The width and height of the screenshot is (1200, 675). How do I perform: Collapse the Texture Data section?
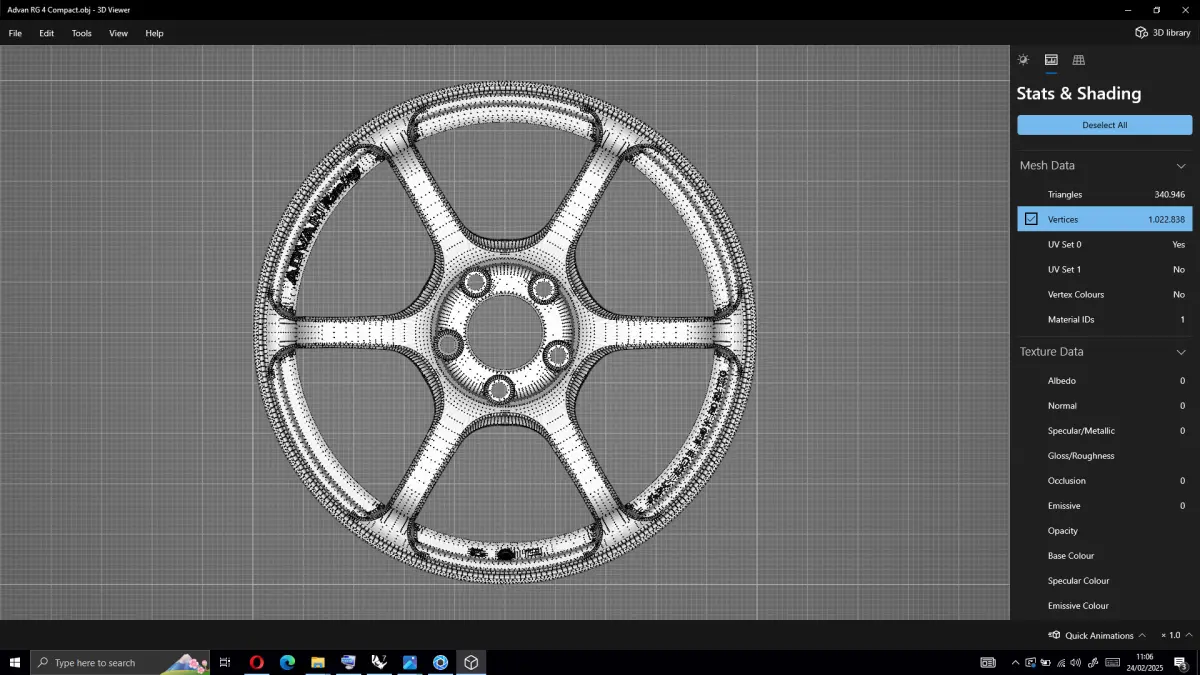[1181, 352]
